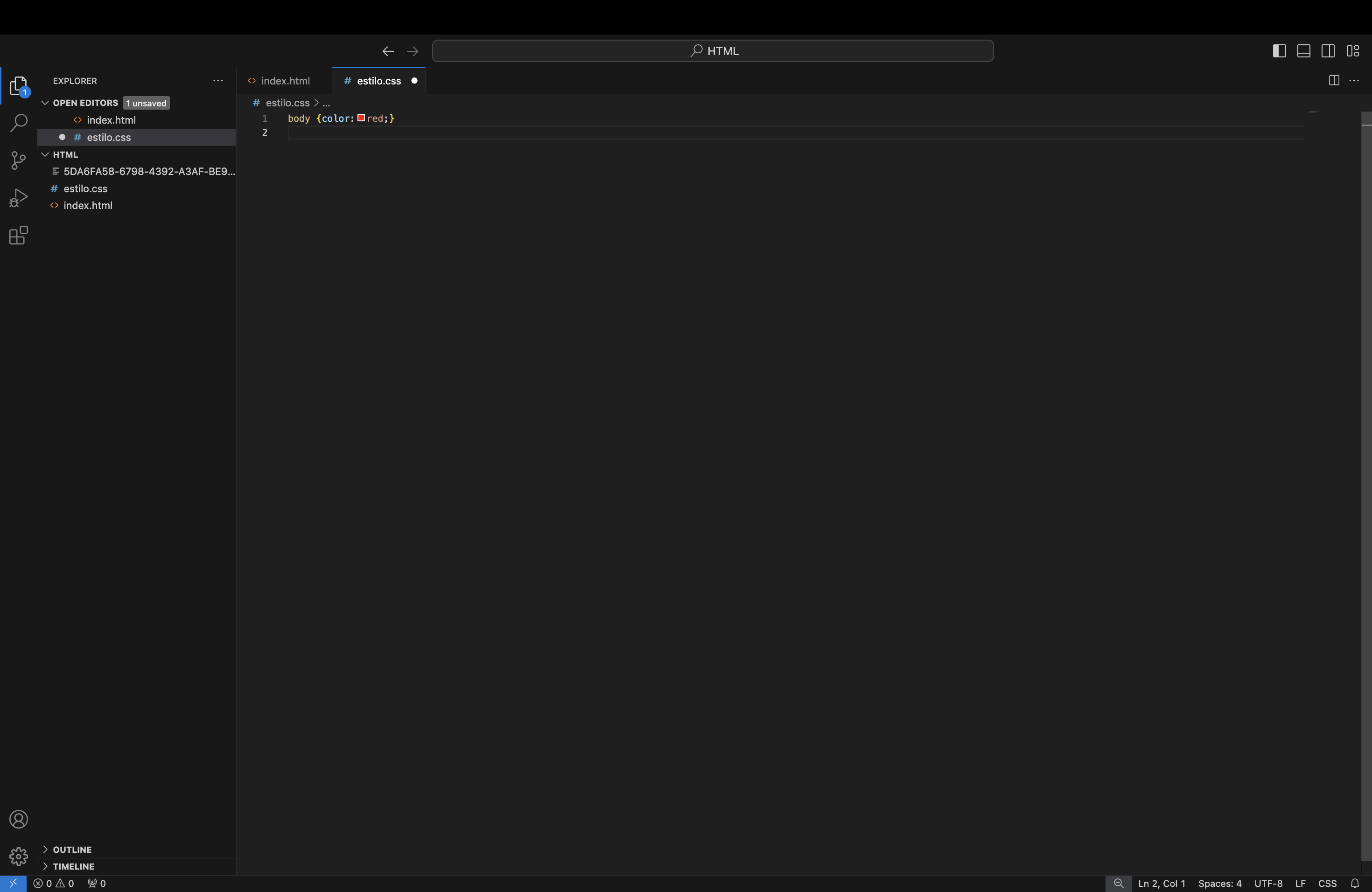Click the Ln 2, Col 1 position indicator
The width and height of the screenshot is (1372, 892).
click(x=1162, y=883)
